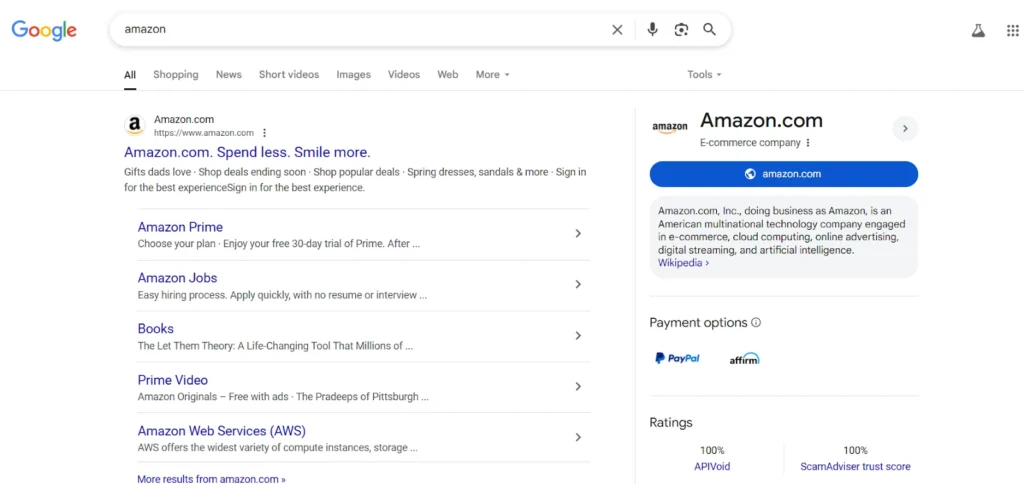
Task: Open the Wikipedia link
Action: [x=683, y=263]
